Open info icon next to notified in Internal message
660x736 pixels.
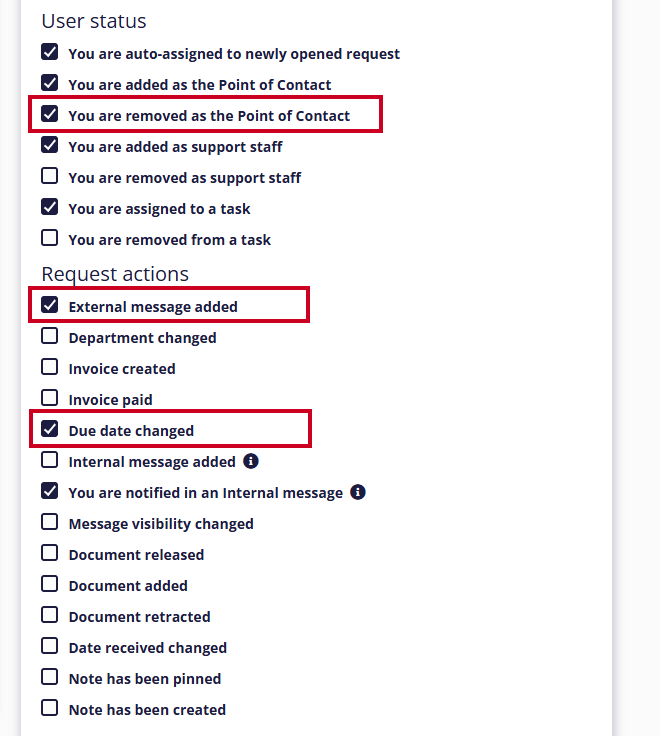[x=358, y=492]
